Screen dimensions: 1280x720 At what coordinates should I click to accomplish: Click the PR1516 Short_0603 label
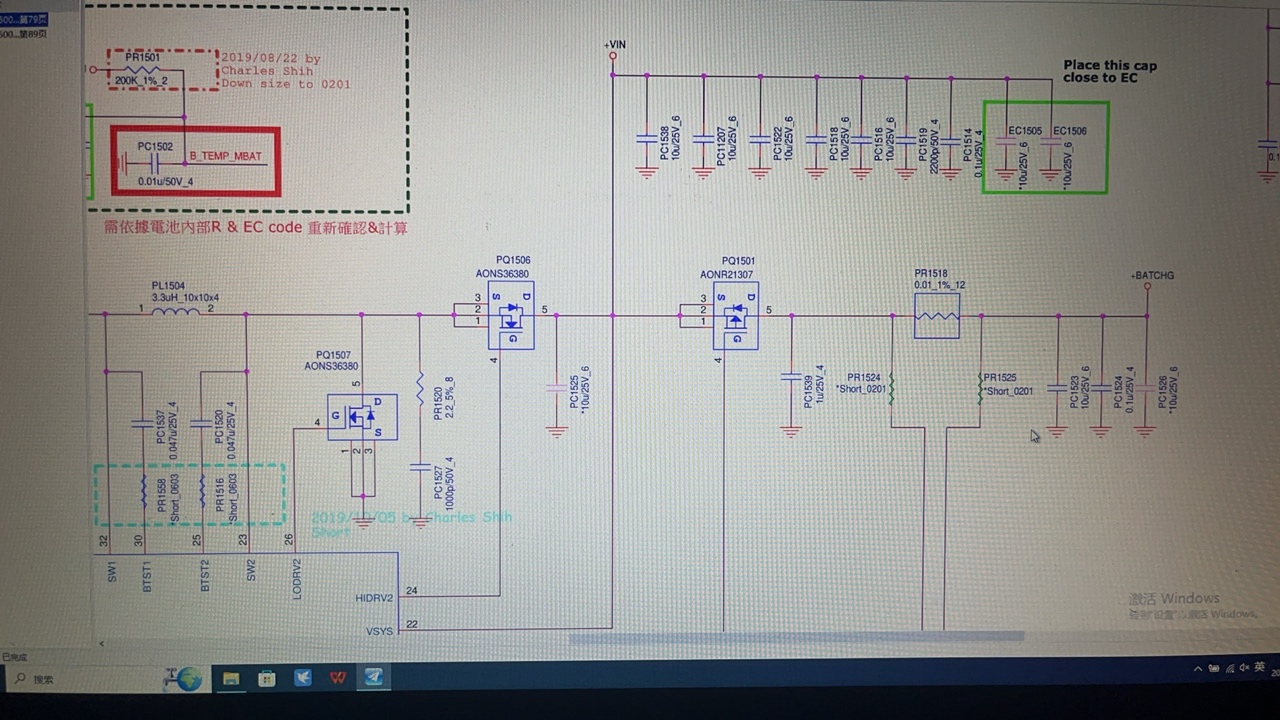click(x=226, y=497)
